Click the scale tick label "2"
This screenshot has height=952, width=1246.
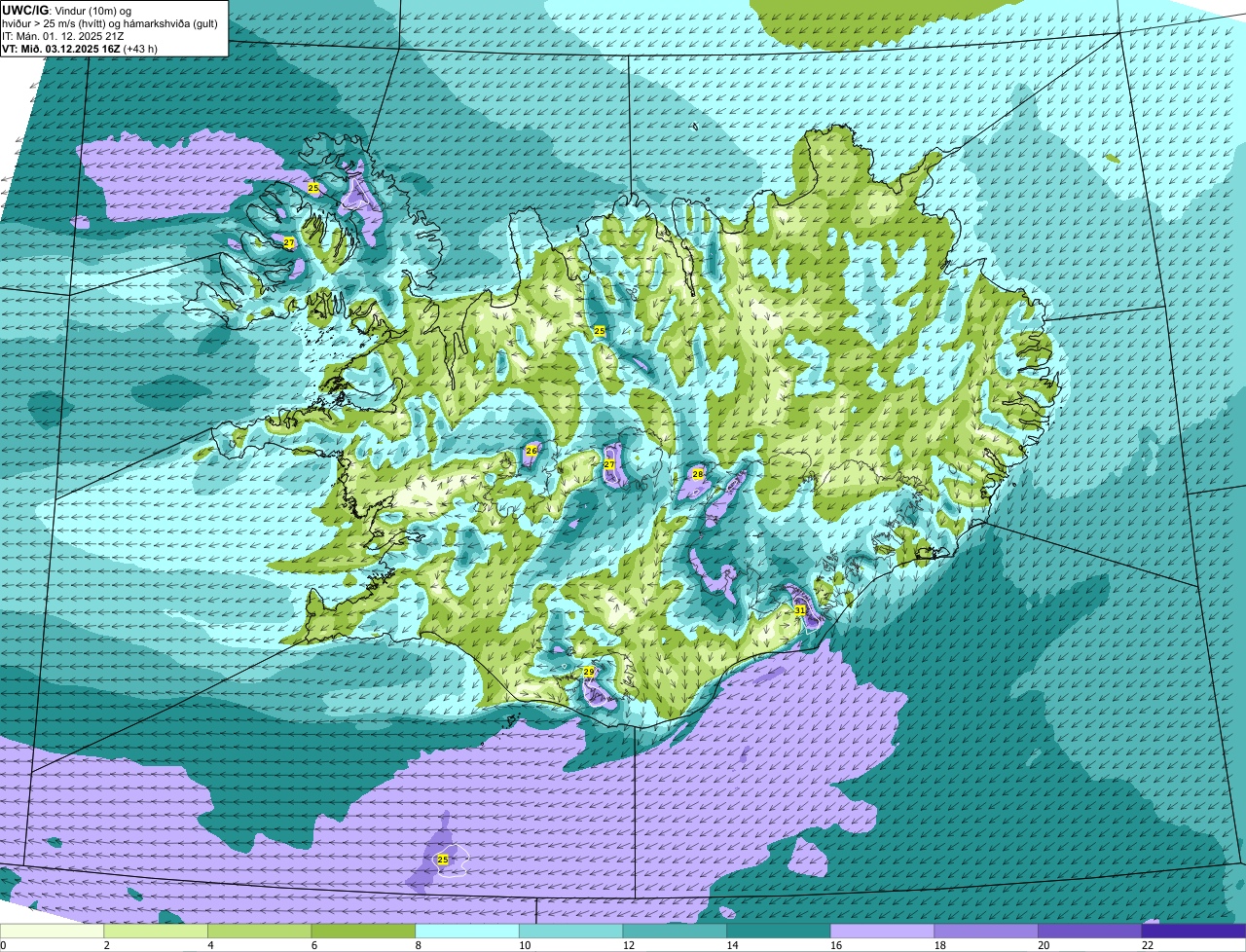(x=106, y=945)
